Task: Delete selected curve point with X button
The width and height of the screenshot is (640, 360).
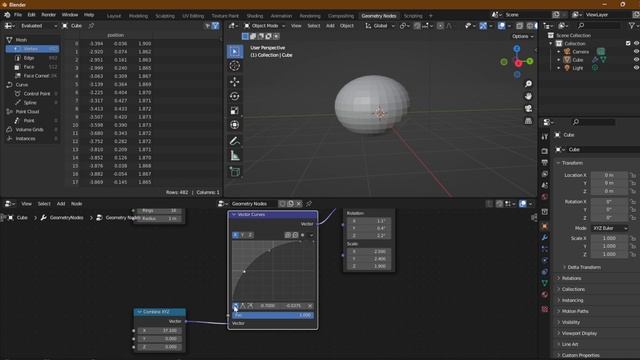Action: tap(310, 306)
